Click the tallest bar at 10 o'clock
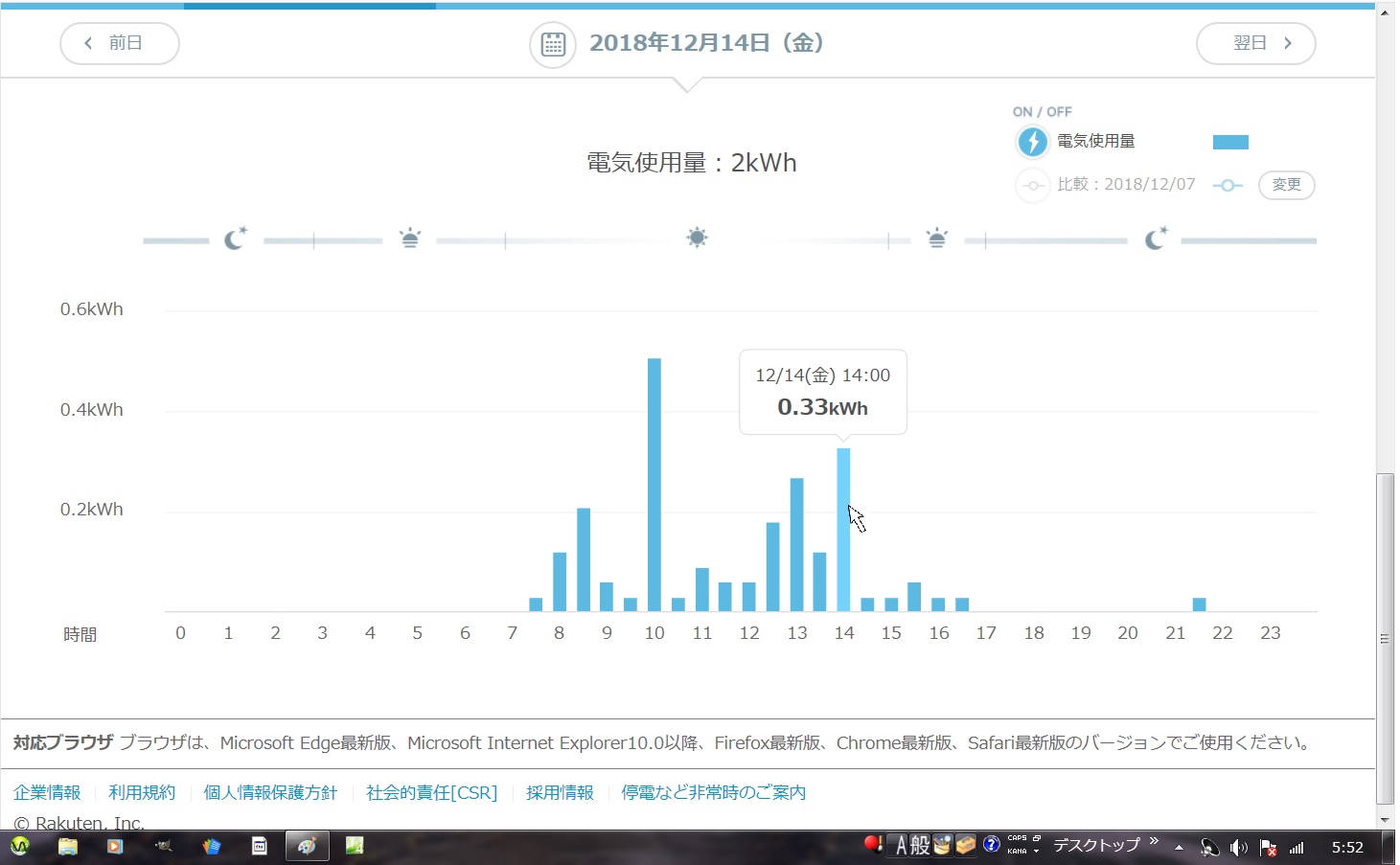This screenshot has width=1400, height=865. tap(654, 484)
